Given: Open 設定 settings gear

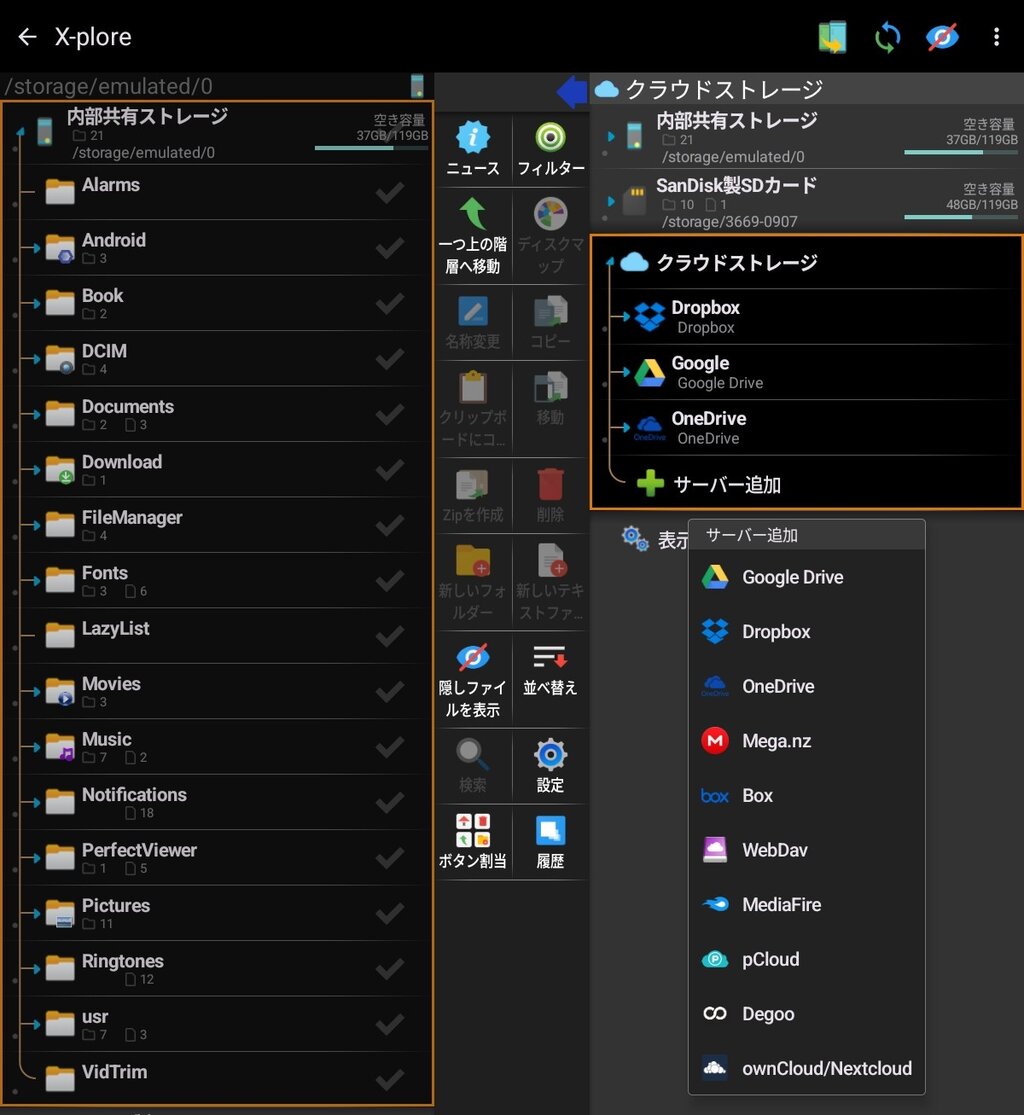Looking at the screenshot, I should click(550, 766).
